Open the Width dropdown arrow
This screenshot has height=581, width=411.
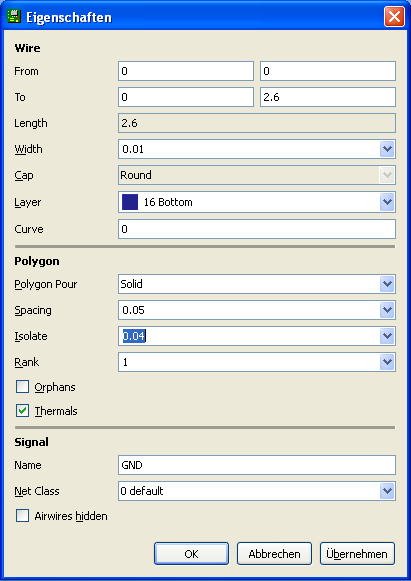click(x=387, y=149)
